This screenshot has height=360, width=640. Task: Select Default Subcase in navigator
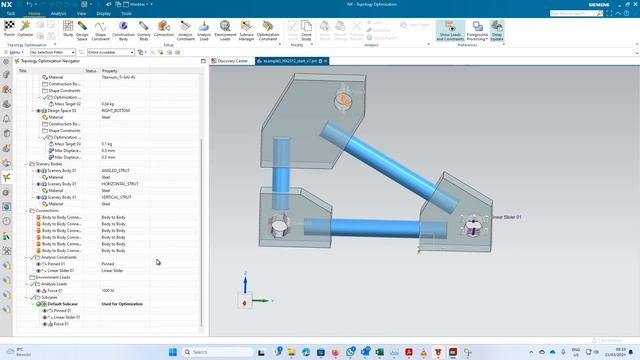62,304
